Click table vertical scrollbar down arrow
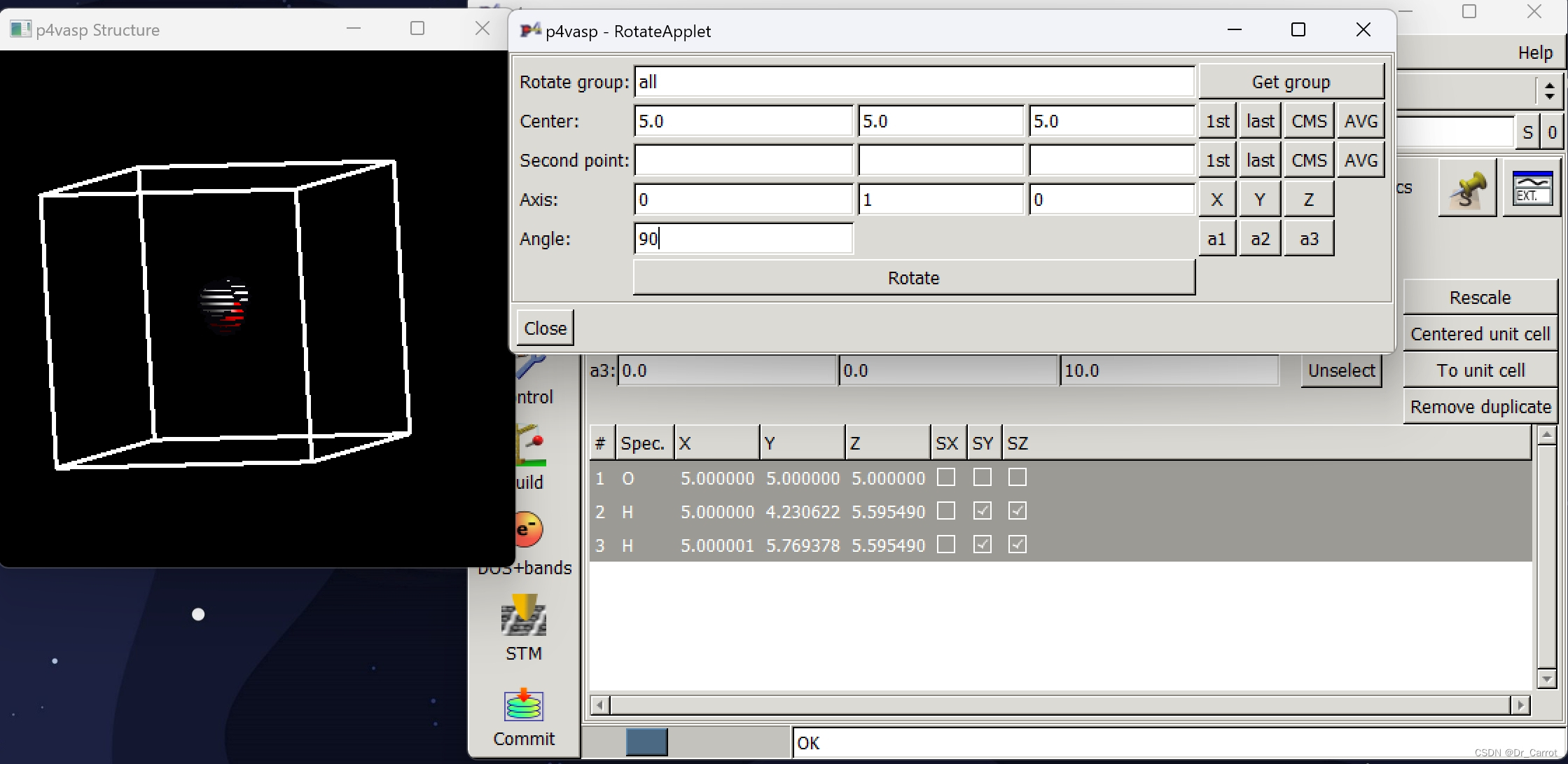The height and width of the screenshot is (764, 1568). coord(1546,679)
